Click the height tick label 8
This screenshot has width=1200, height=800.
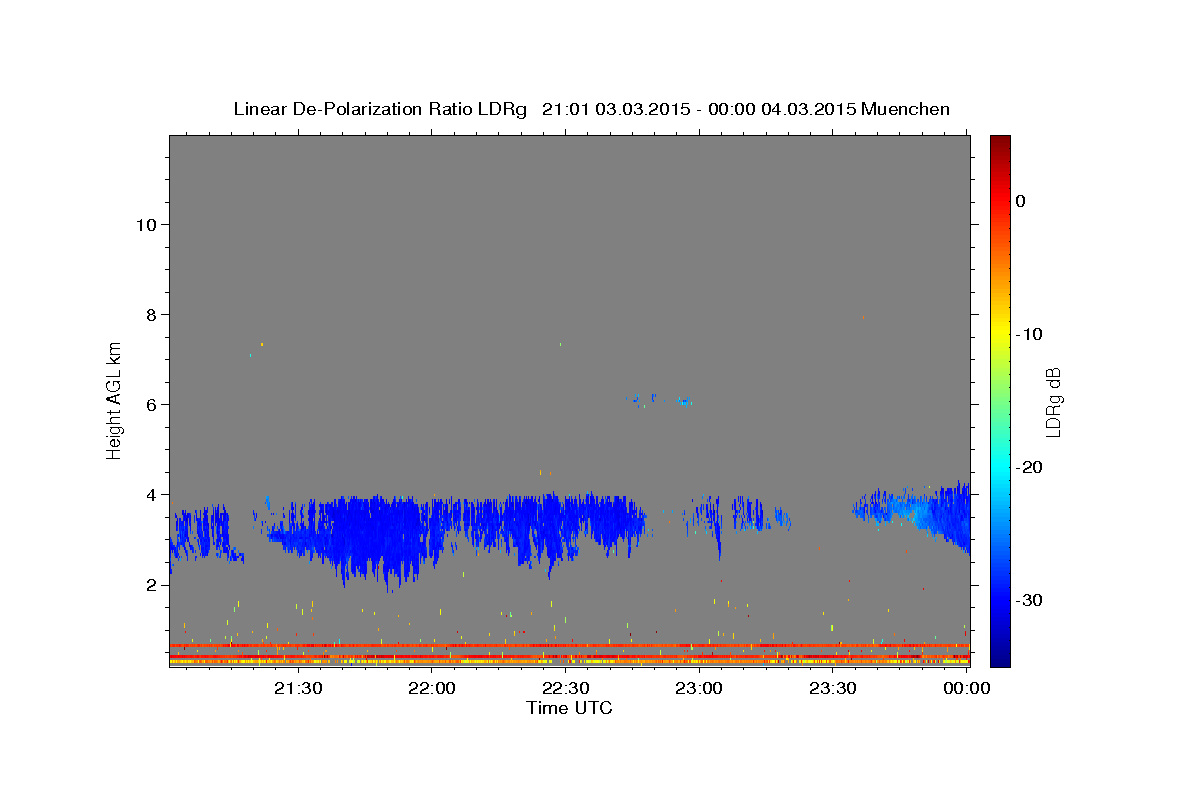(150, 314)
